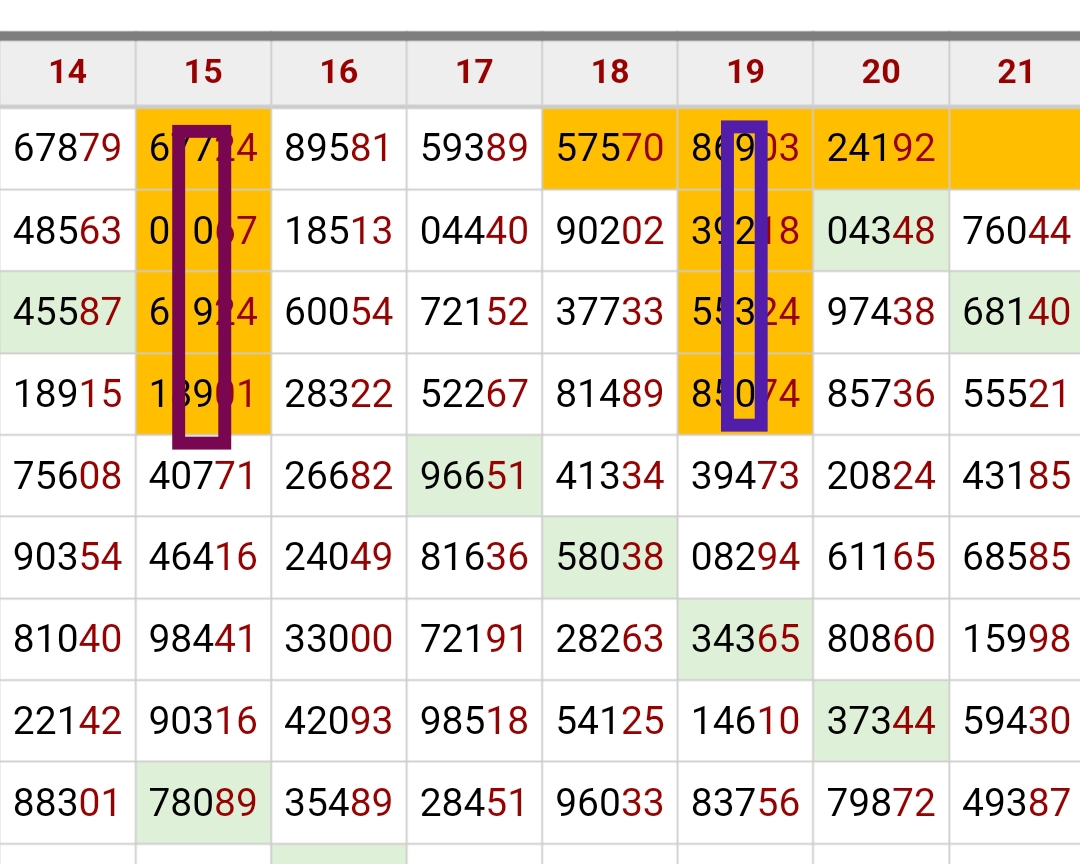Viewport: 1080px width, 864px height.
Task: Select the number 85736
Action: pos(881,394)
